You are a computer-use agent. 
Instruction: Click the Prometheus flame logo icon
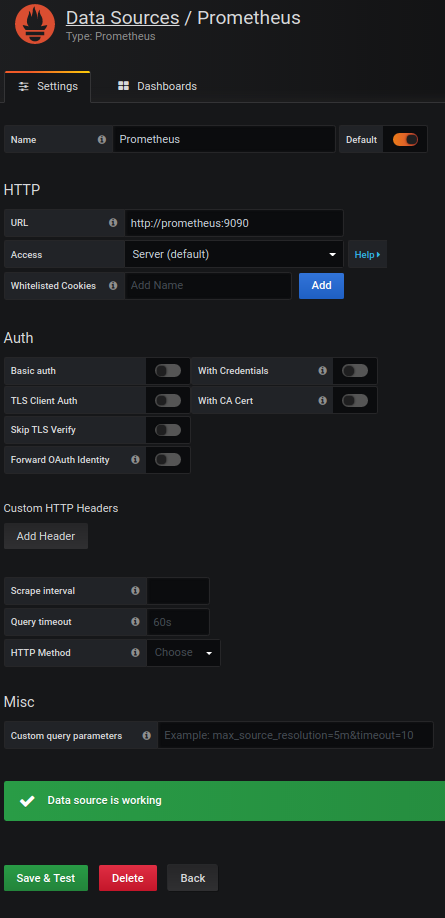[35, 24]
